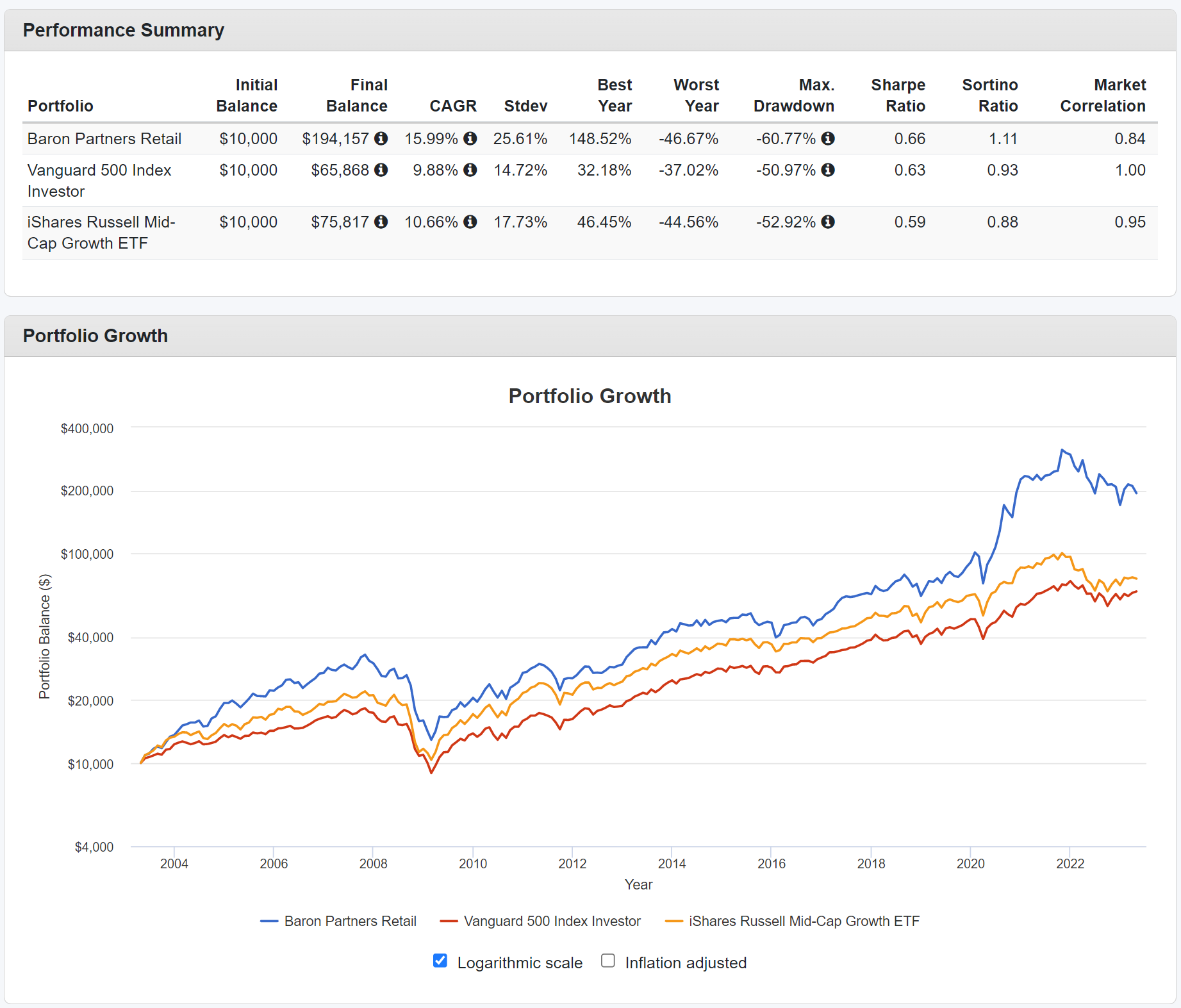Open Vanguard 500 final balance info icon

tap(382, 170)
